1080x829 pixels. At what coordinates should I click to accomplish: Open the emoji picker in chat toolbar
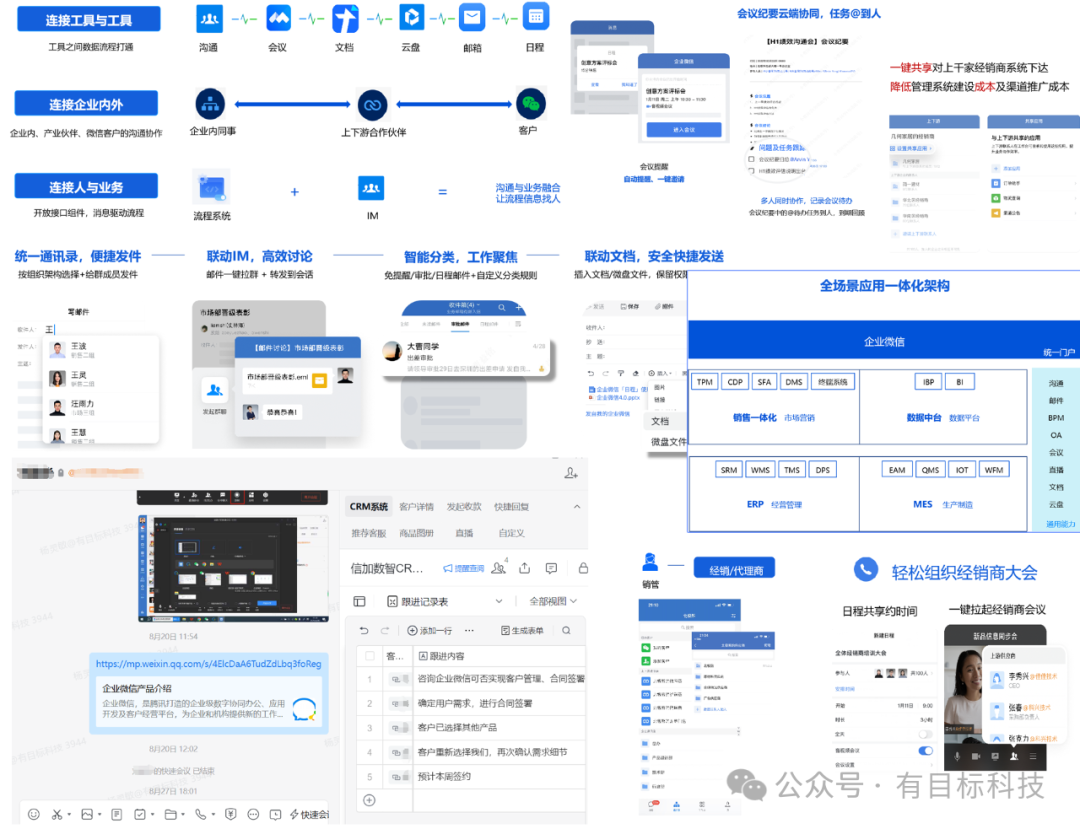34,815
